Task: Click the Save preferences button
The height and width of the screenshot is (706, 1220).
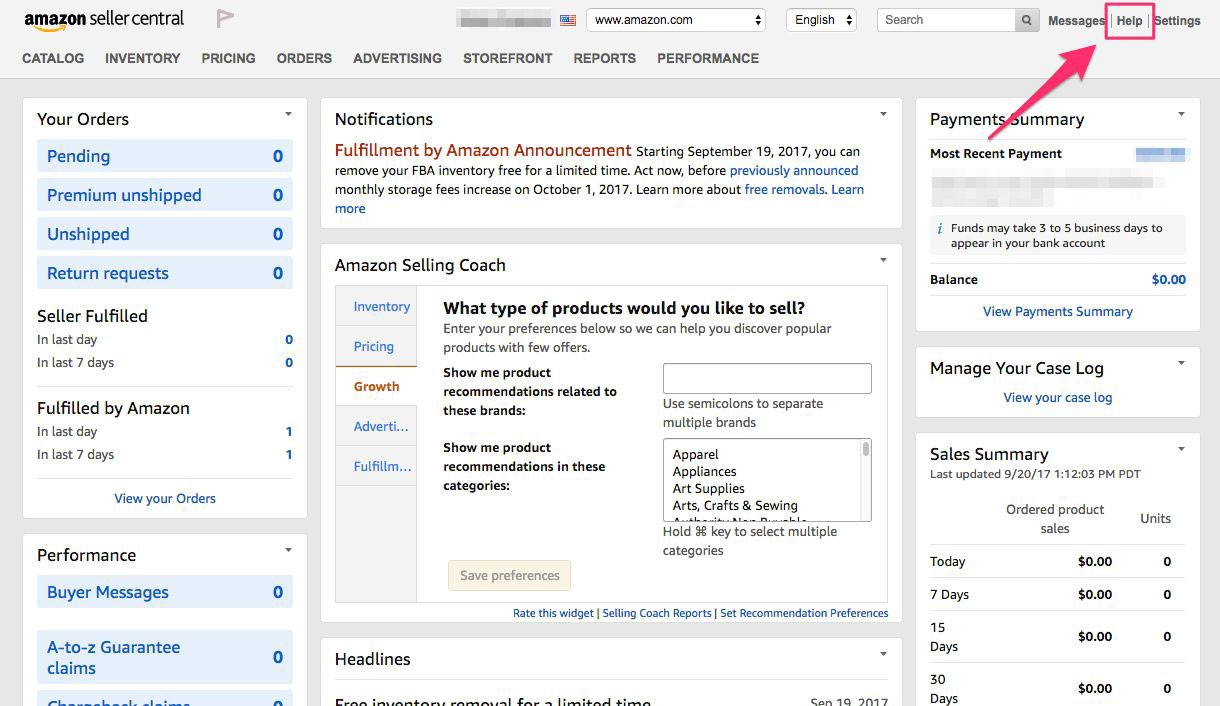Action: point(509,575)
